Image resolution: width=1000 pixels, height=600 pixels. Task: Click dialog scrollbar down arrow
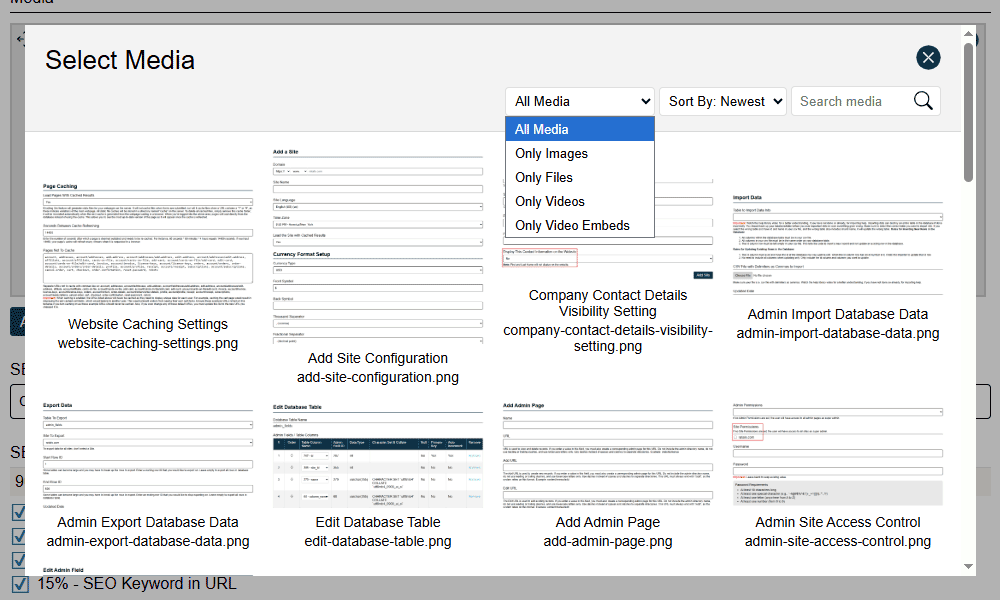coord(968,566)
